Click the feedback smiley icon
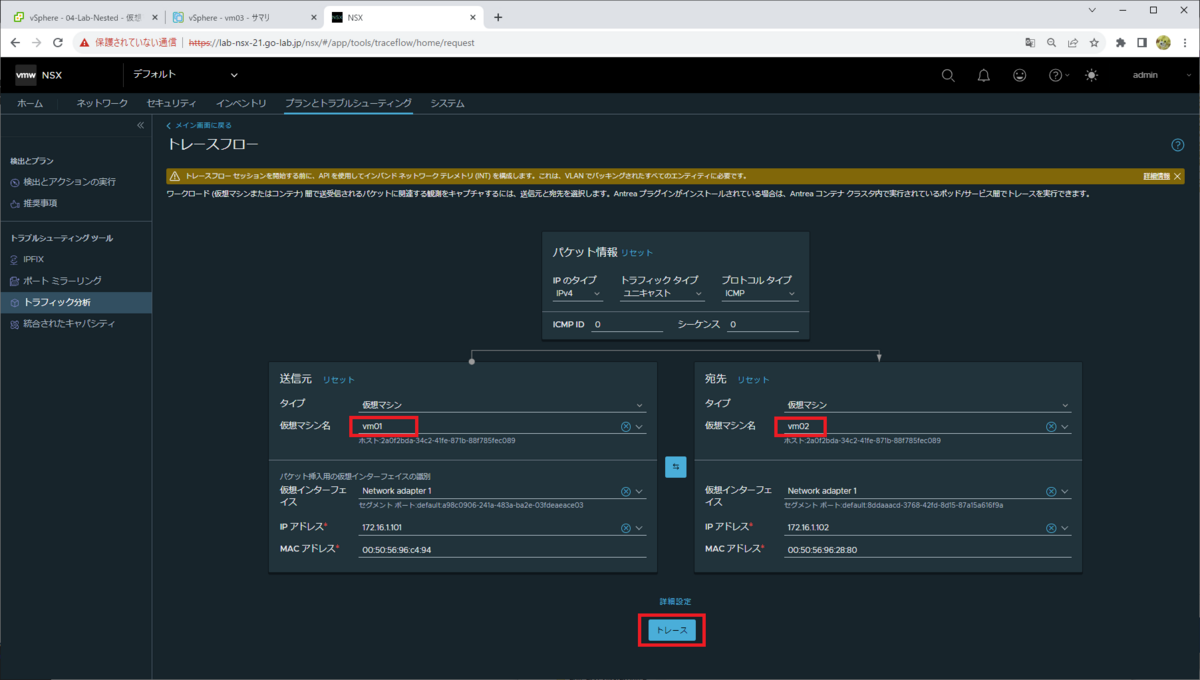The width and height of the screenshot is (1200, 680). pyautogui.click(x=1019, y=75)
